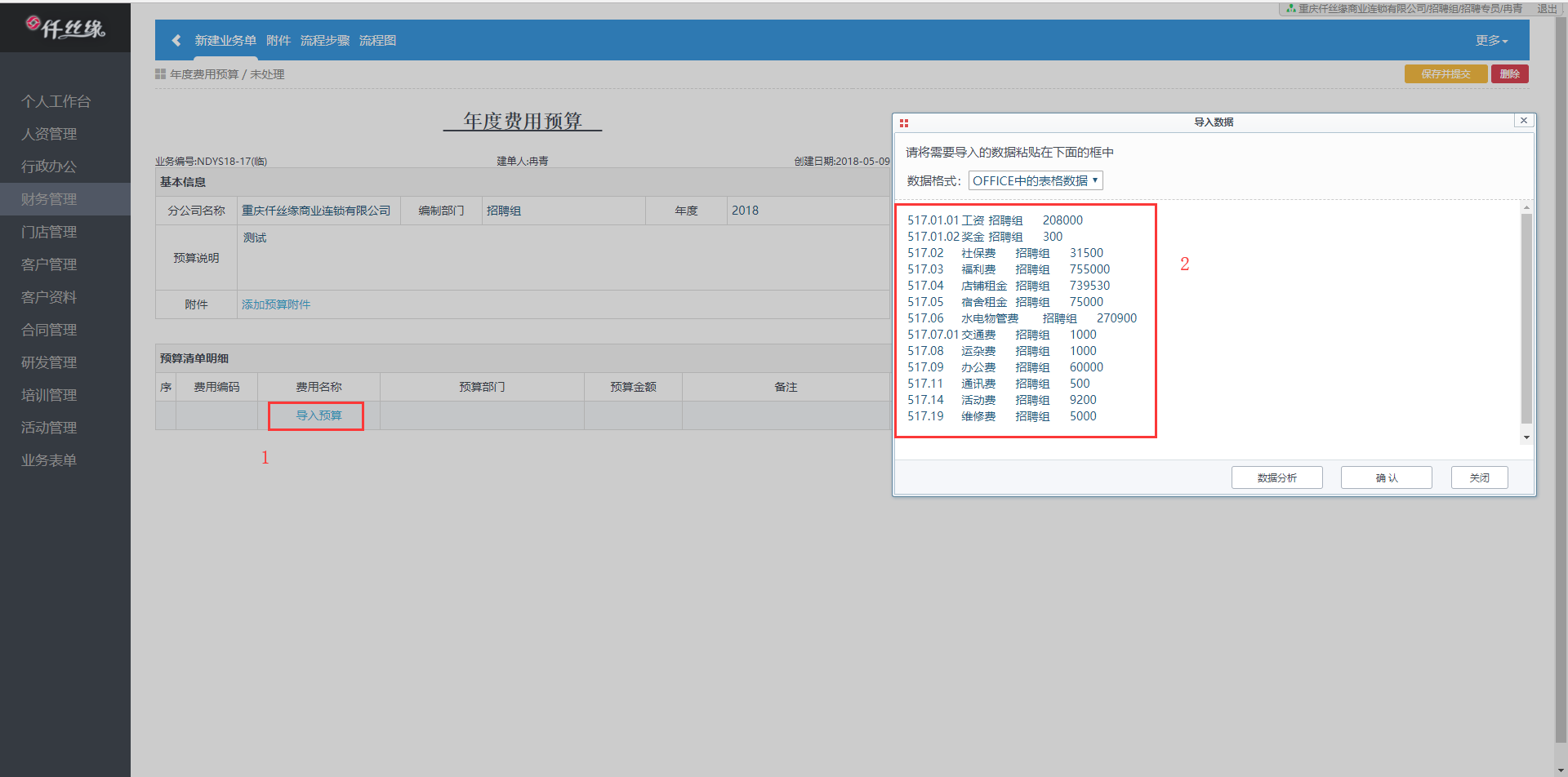Open the 数据格式 dropdown
Viewport: 1568px width, 777px height.
pyautogui.click(x=1035, y=180)
